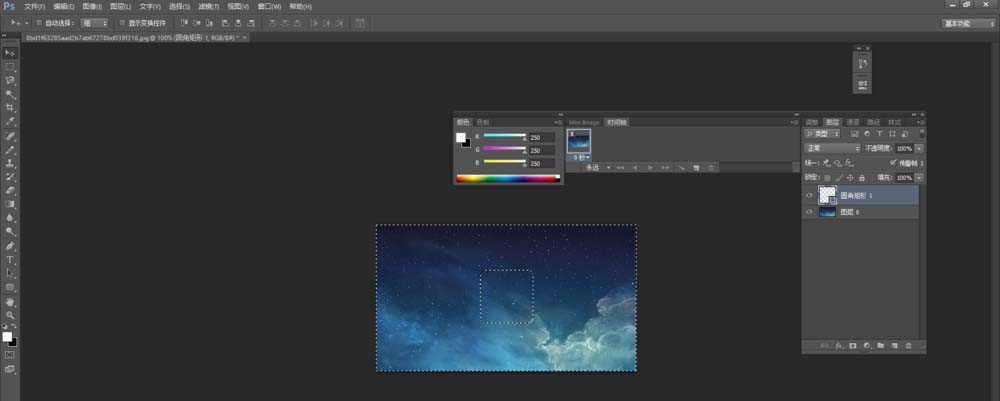Select the Move tool in toolbar
The image size is (1000, 401).
[10, 52]
